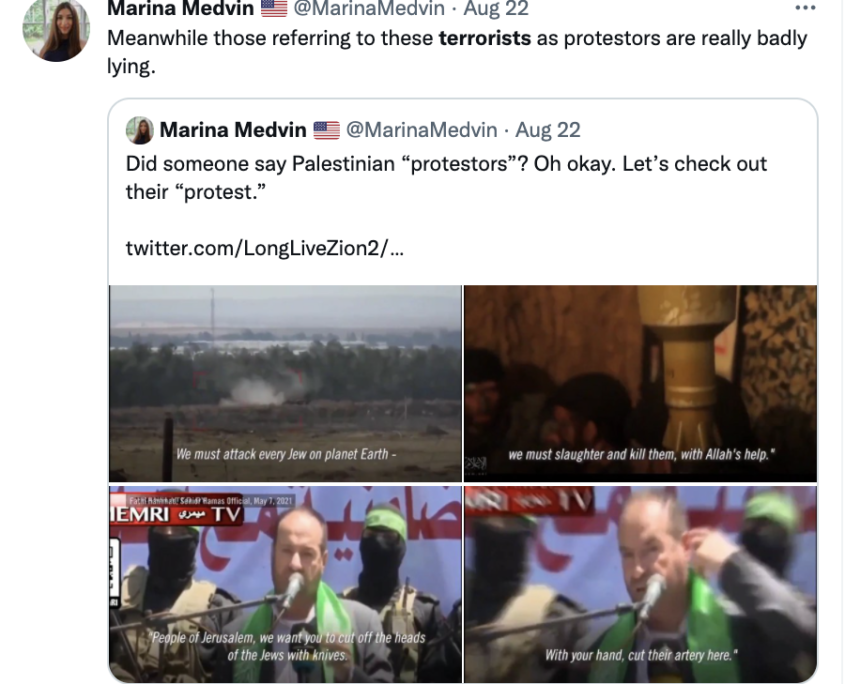This screenshot has height=684, width=845.
Task: Open Marina Medvin's large profile avatar
Action: click(x=56, y=30)
